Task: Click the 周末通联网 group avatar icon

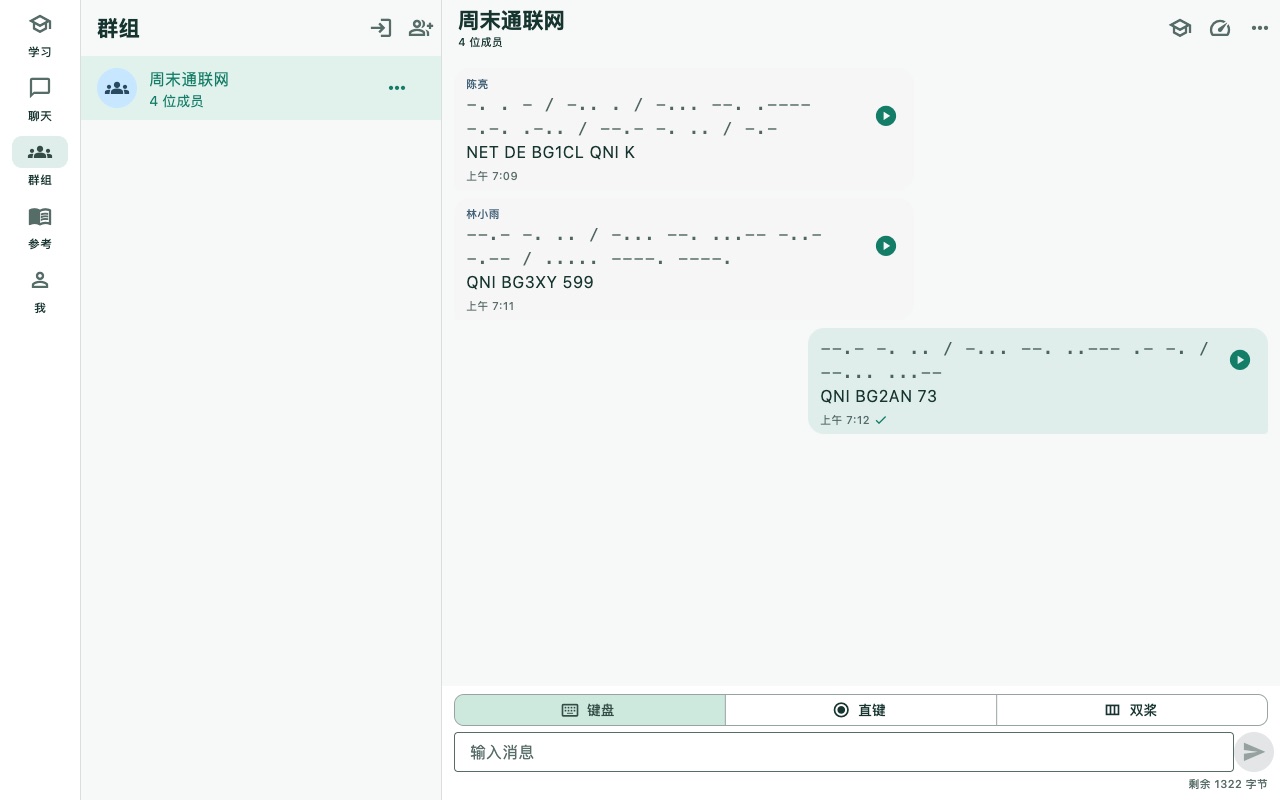Action: (117, 88)
